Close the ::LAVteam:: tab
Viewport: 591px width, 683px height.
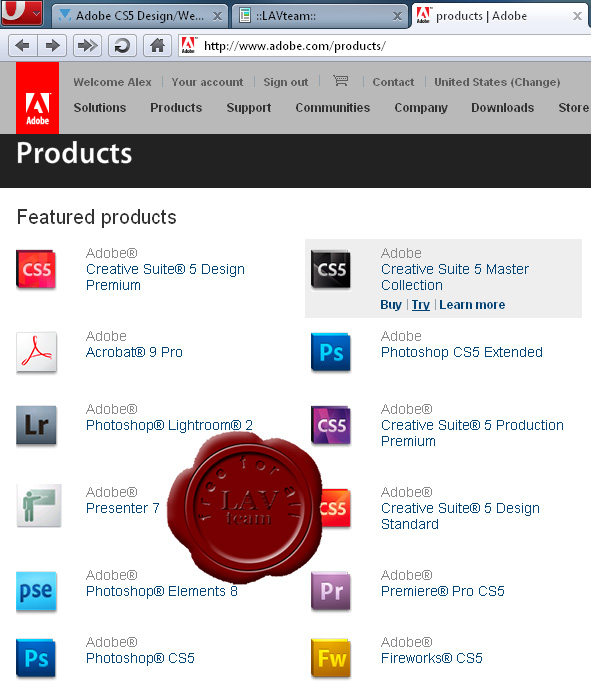397,17
